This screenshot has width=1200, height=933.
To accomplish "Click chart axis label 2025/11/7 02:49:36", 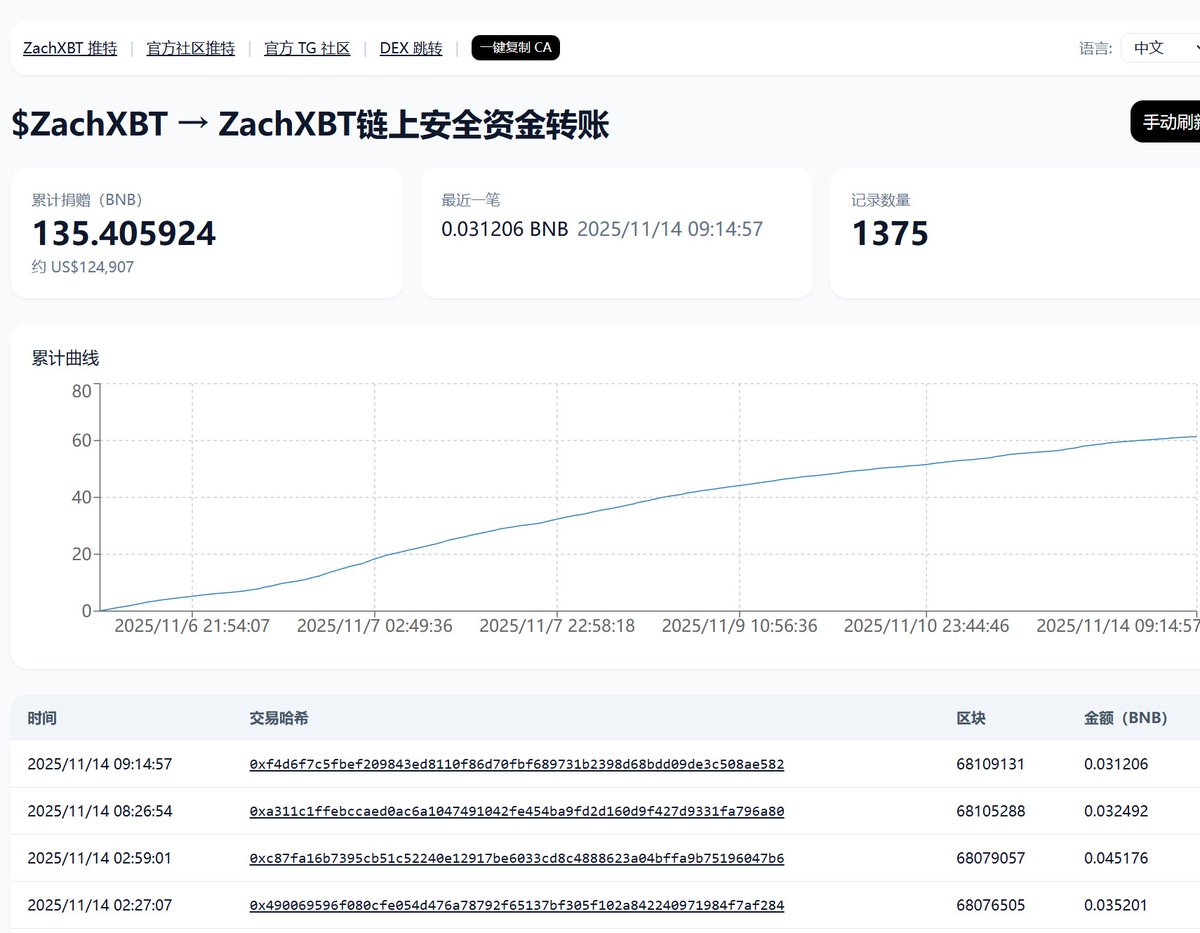I will pos(375,626).
